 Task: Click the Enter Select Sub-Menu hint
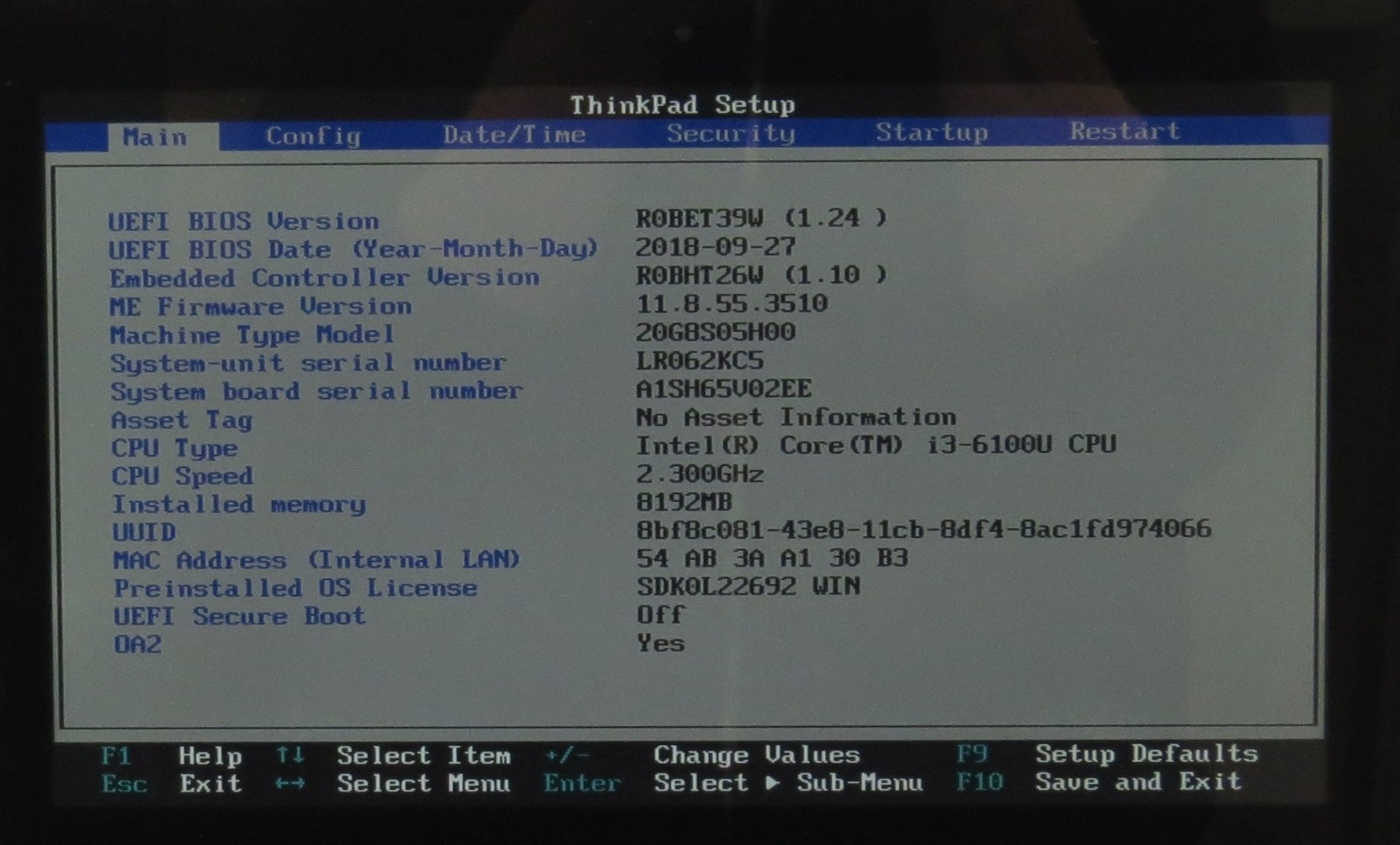pyautogui.click(x=733, y=782)
